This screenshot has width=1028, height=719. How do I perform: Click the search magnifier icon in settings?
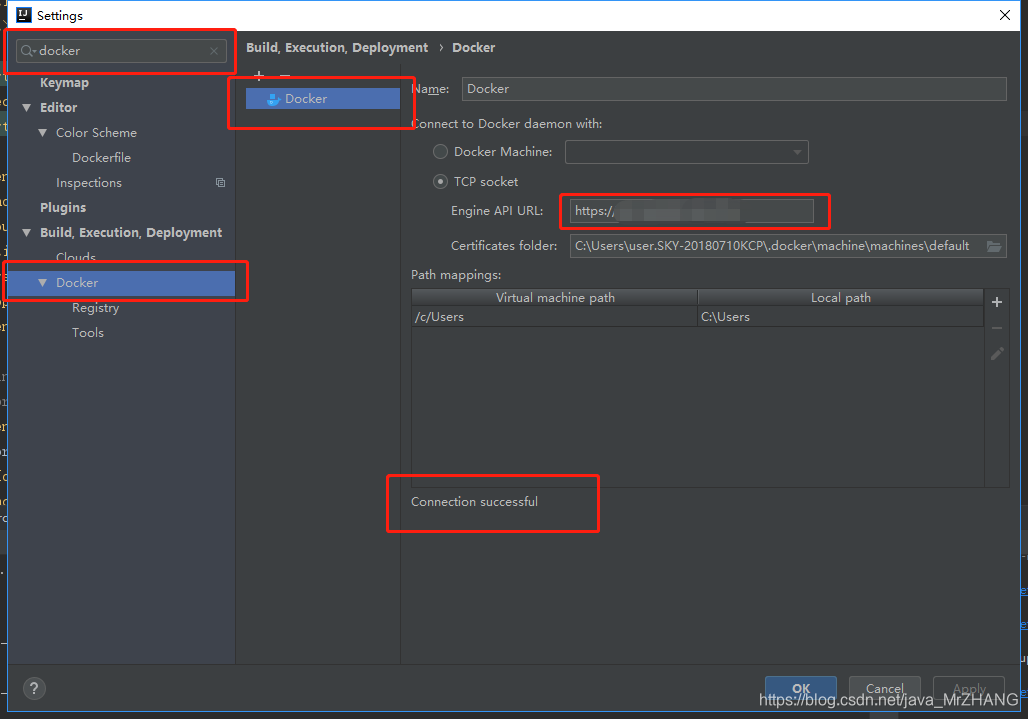click(27, 50)
